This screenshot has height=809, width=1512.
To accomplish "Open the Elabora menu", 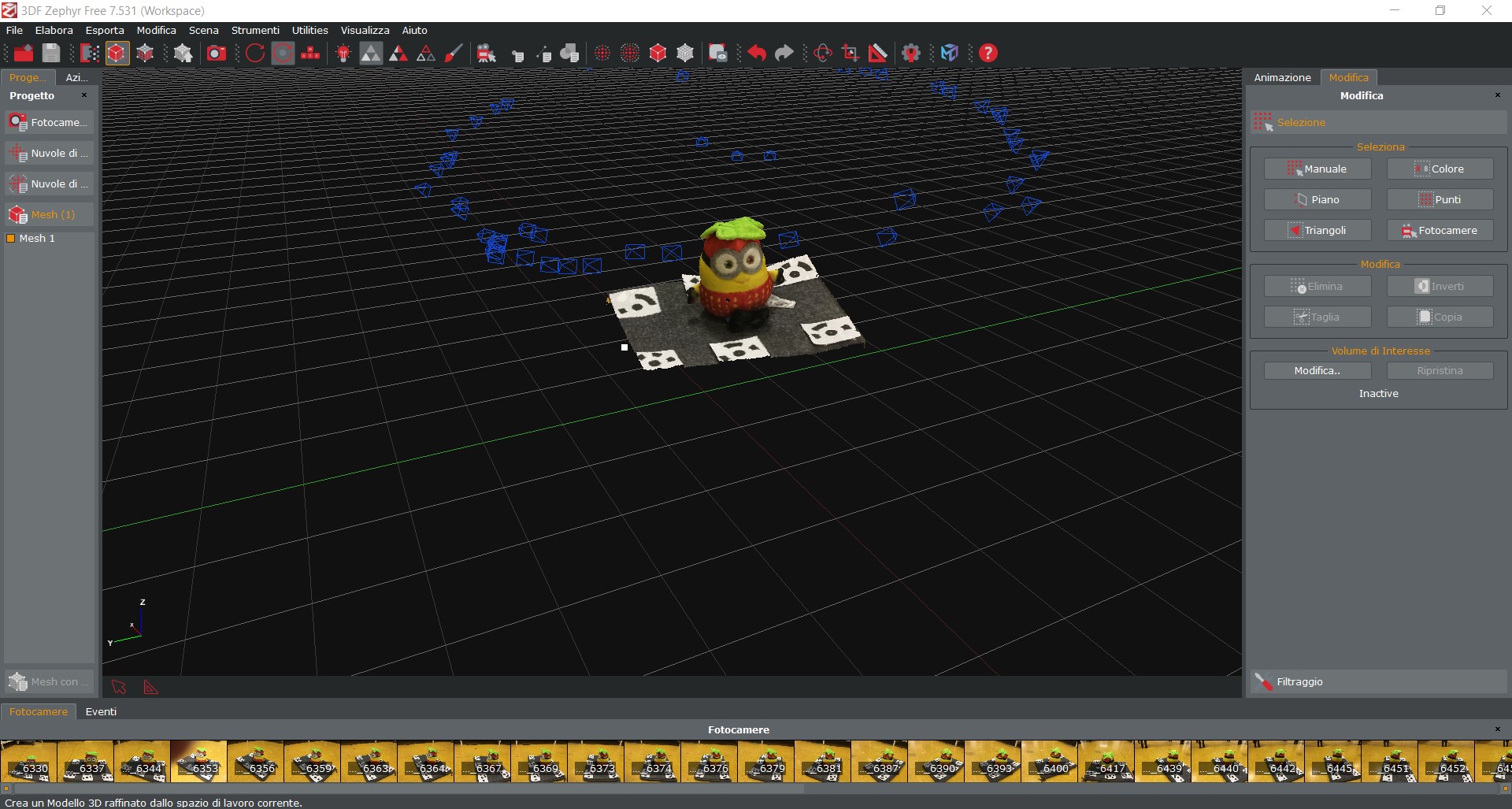I will pos(54,30).
